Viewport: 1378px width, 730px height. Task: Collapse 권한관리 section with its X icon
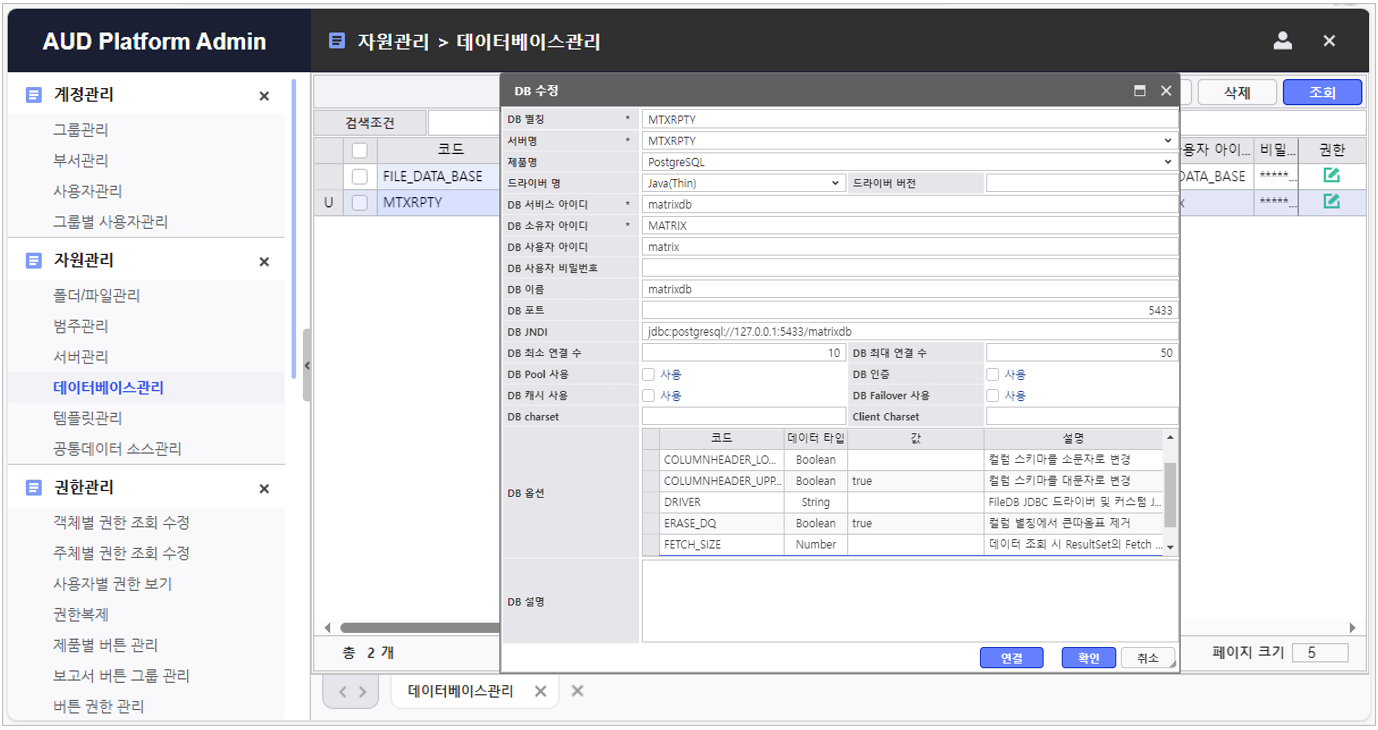[264, 489]
